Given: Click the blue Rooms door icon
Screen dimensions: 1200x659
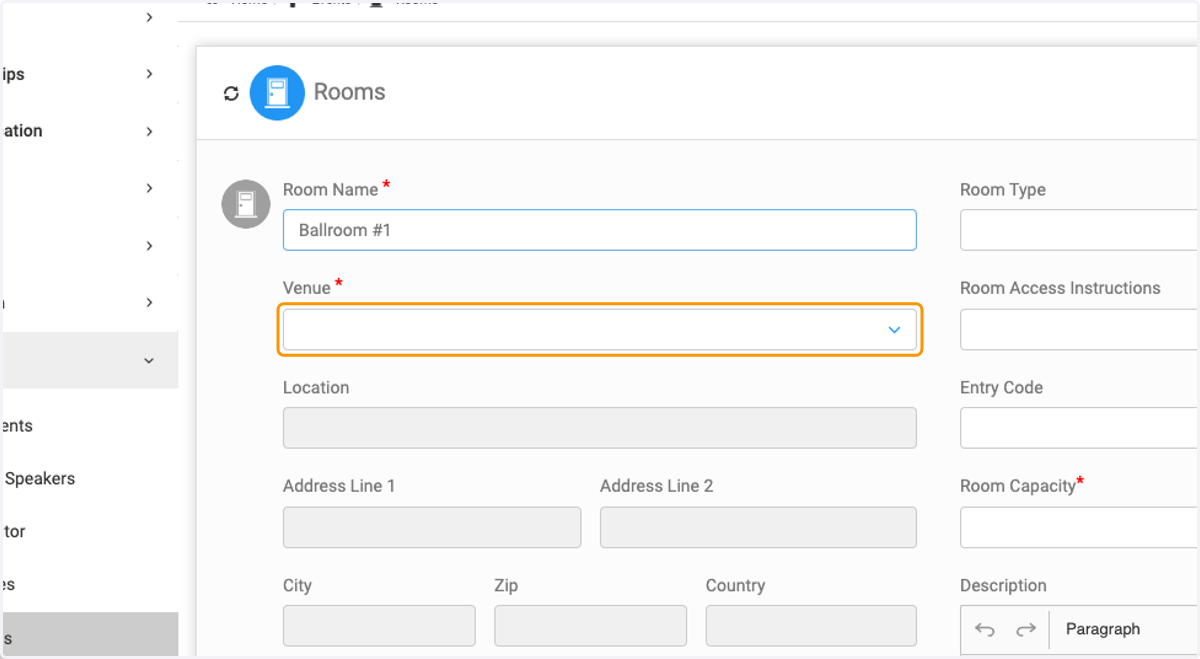Looking at the screenshot, I should click(277, 93).
